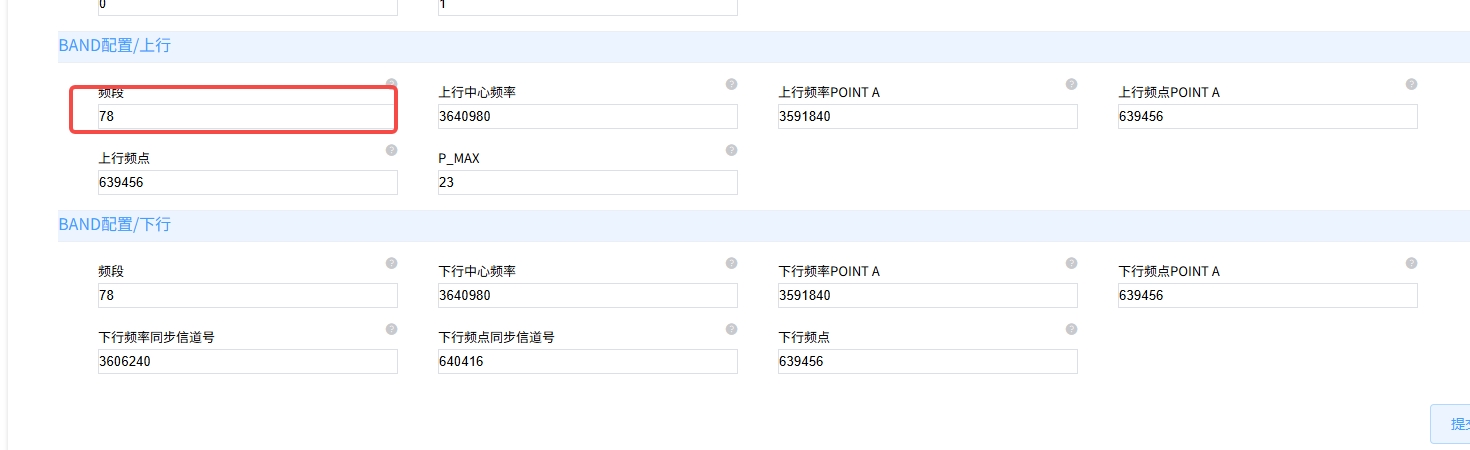
Task: Click the 提交 submit button
Action: pyautogui.click(x=1451, y=424)
